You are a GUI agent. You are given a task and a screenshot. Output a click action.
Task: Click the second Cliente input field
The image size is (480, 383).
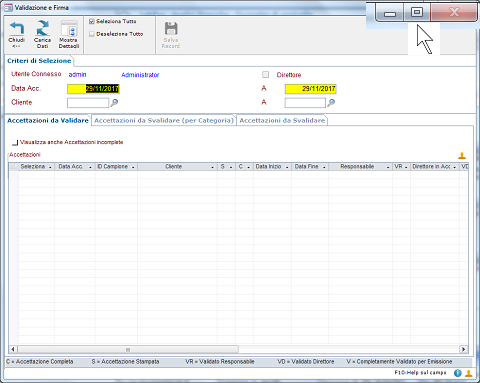click(305, 103)
